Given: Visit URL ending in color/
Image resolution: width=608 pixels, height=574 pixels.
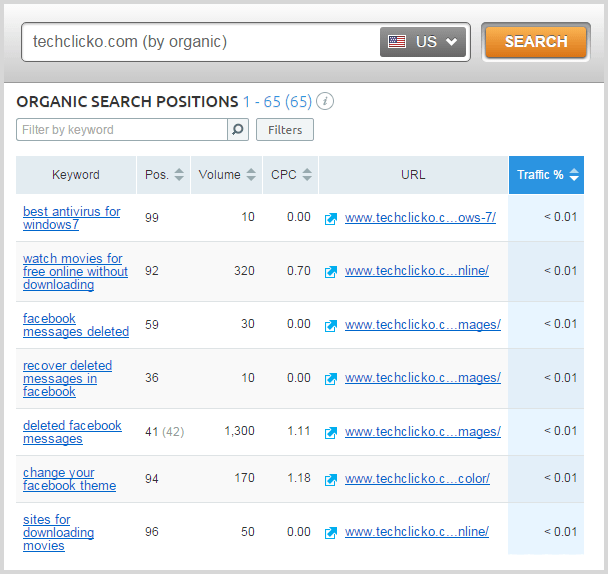Looking at the screenshot, I should [x=418, y=479].
